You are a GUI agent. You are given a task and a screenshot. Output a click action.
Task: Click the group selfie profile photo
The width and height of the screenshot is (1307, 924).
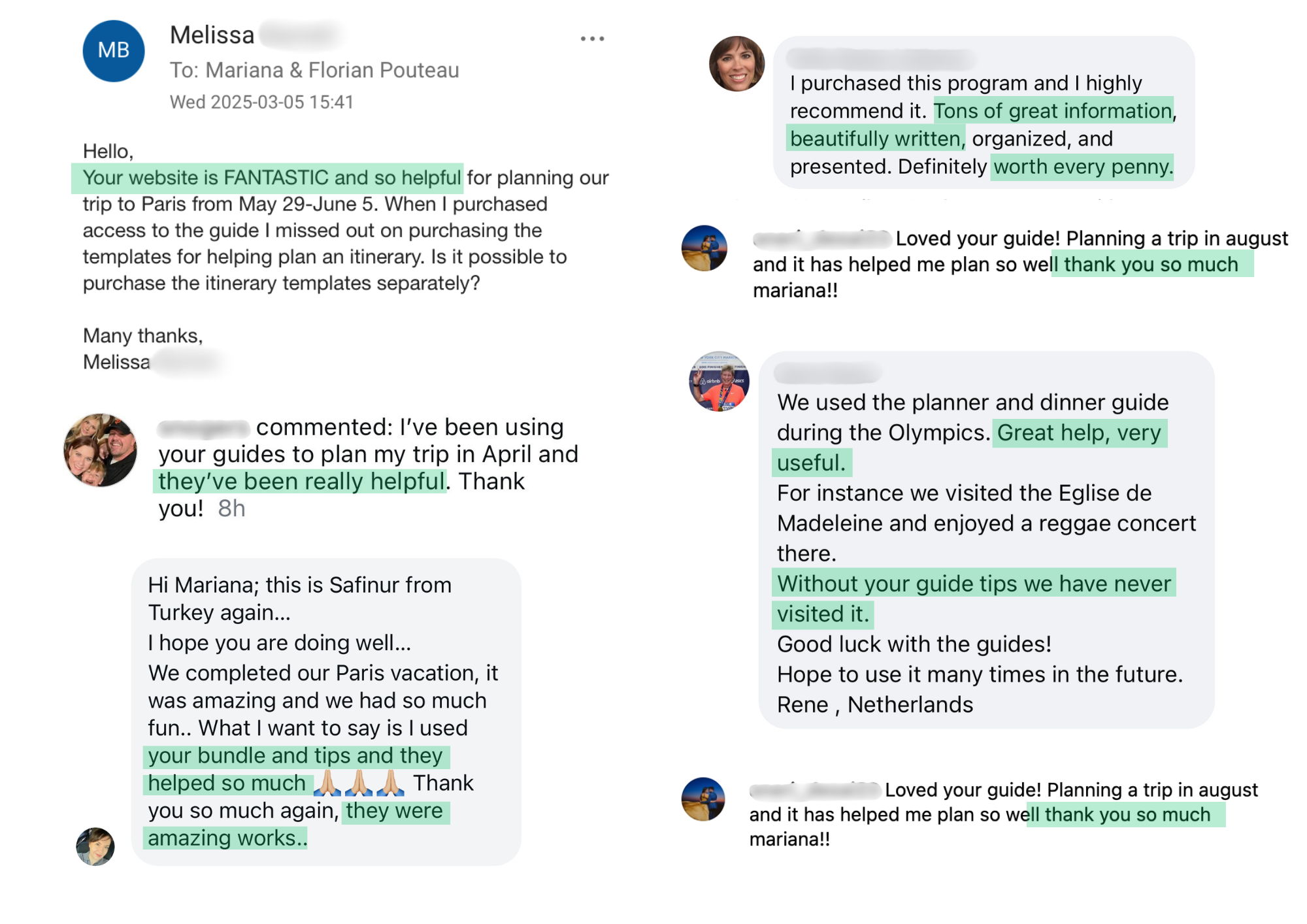tap(100, 450)
